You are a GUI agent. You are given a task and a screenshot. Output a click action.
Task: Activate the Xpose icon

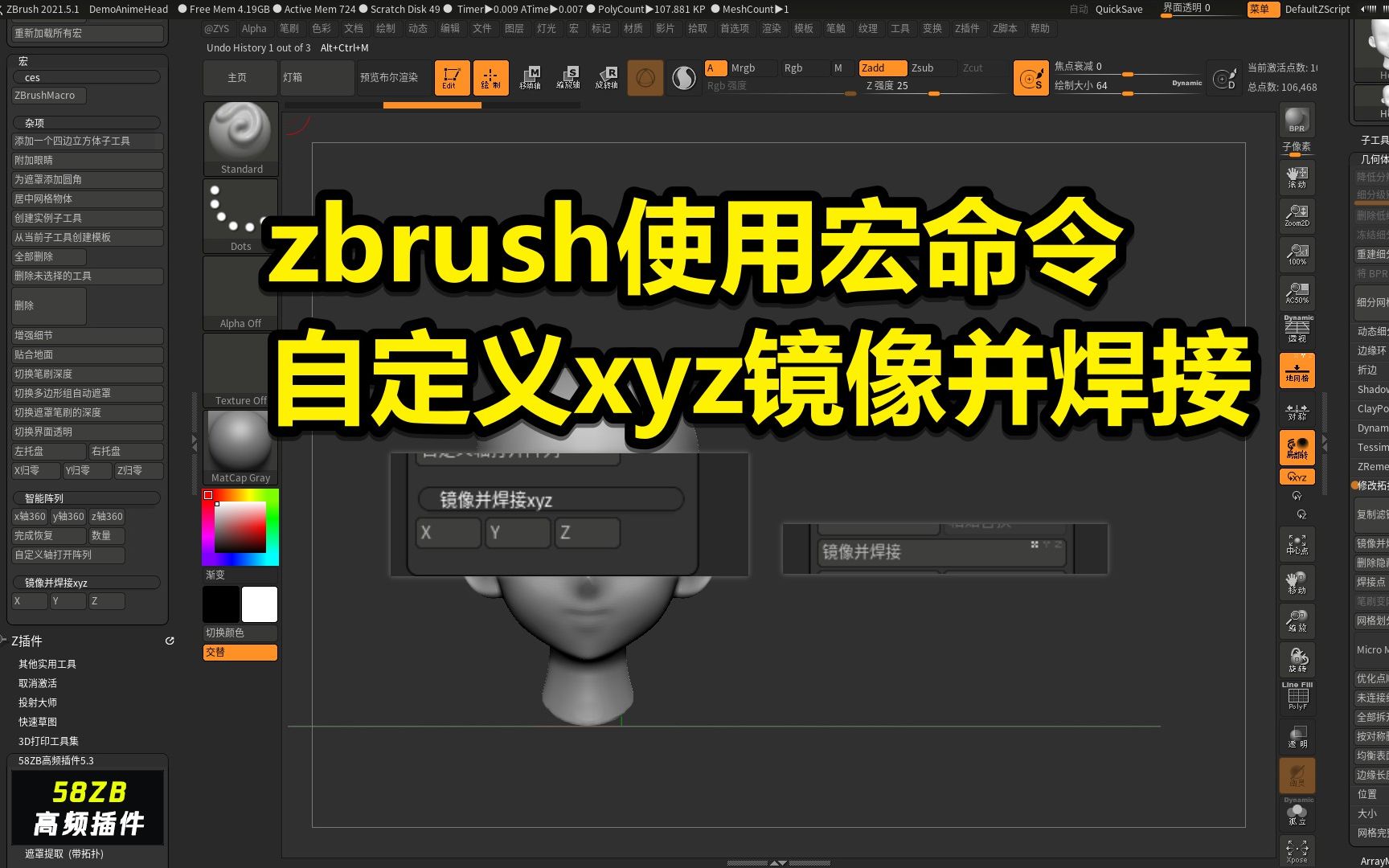(1297, 850)
